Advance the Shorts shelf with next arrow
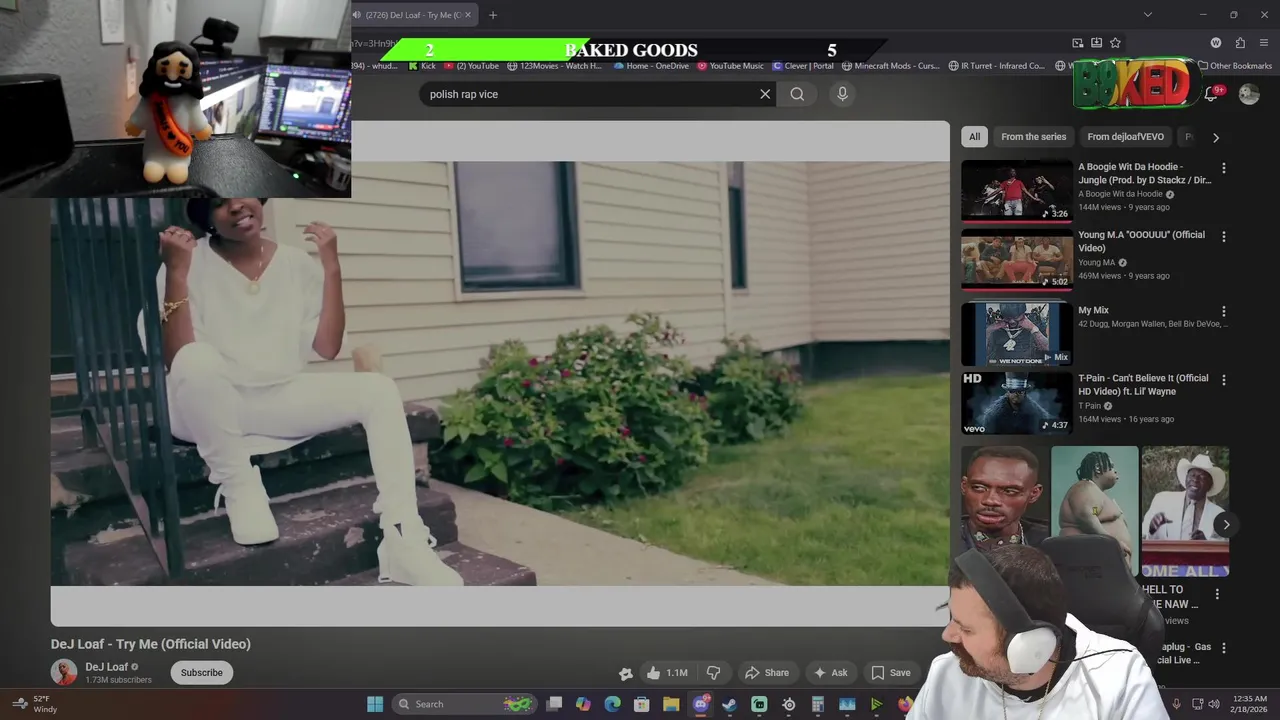The width and height of the screenshot is (1280, 720). 1226,525
